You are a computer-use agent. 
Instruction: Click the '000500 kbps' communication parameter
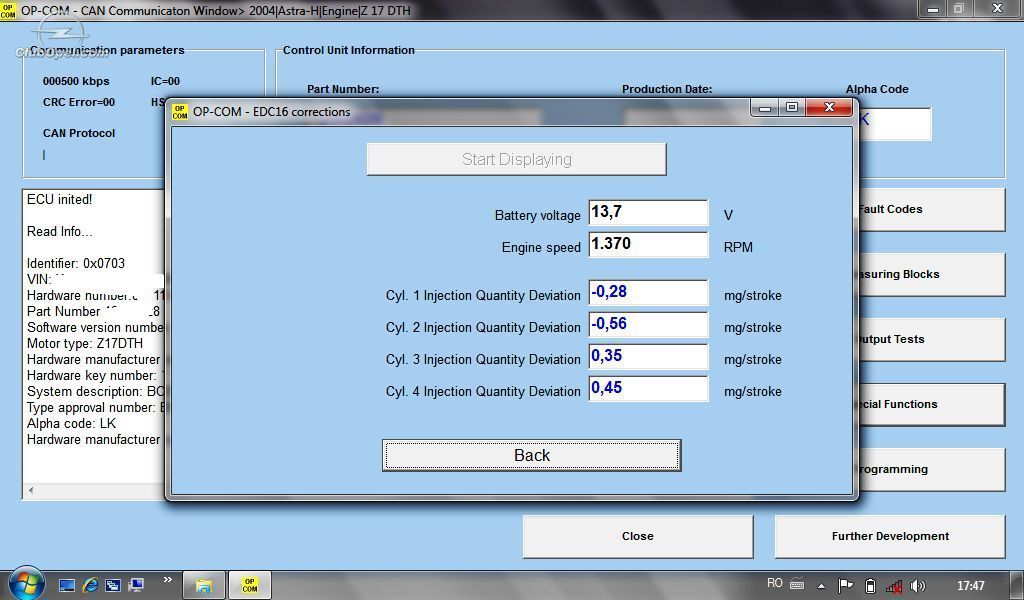pyautogui.click(x=76, y=82)
